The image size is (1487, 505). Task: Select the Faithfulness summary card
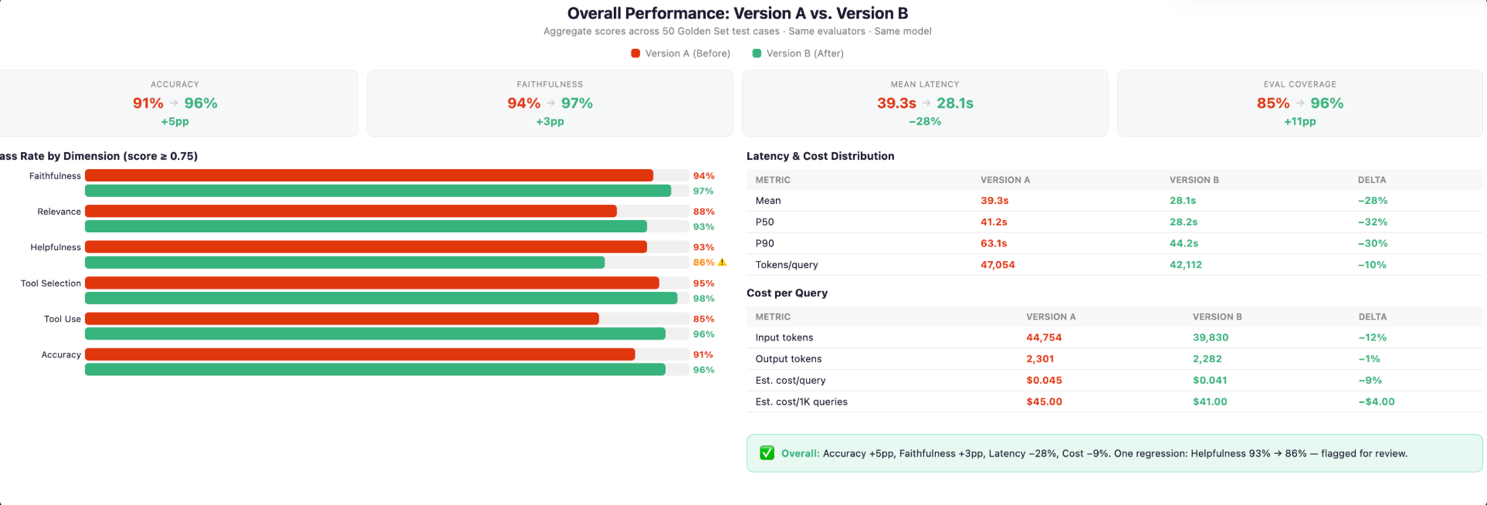click(550, 103)
